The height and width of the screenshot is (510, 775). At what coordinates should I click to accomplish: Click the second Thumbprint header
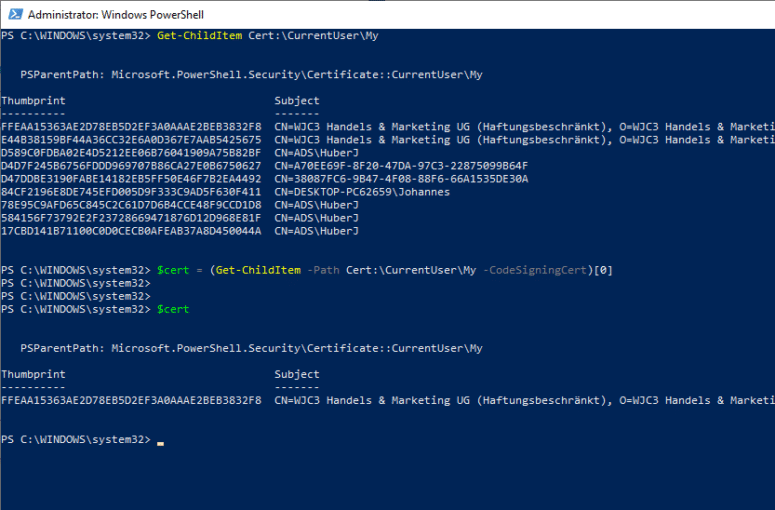[33, 375]
